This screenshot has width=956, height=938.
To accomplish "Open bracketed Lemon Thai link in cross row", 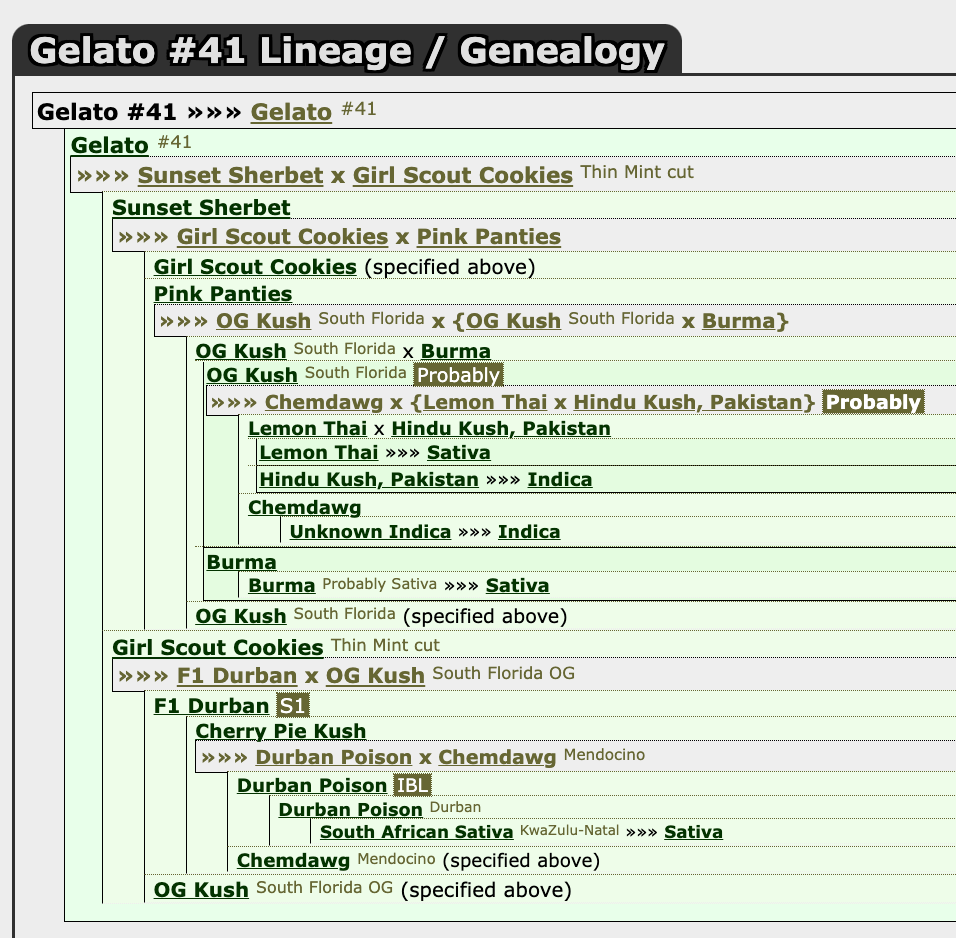I will point(485,403).
